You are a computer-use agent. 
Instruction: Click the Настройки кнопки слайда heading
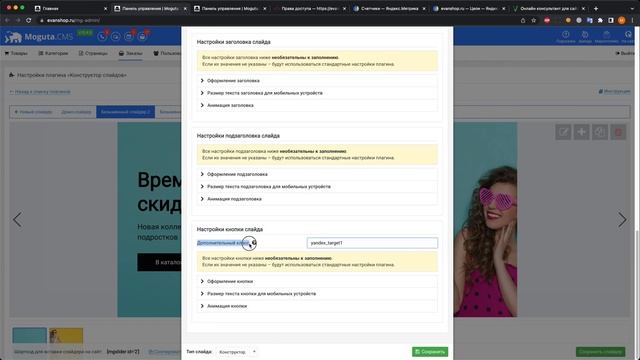[x=230, y=229]
